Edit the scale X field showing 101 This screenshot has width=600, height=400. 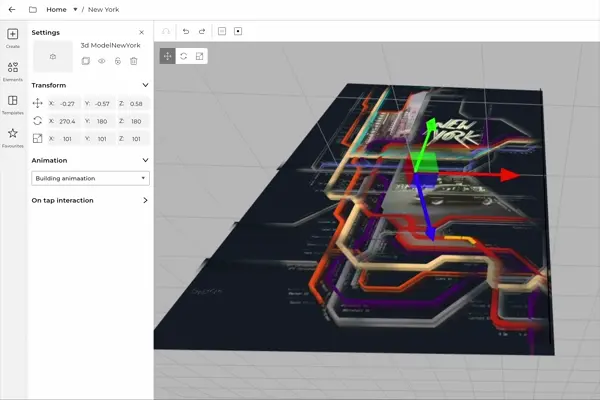click(x=64, y=139)
